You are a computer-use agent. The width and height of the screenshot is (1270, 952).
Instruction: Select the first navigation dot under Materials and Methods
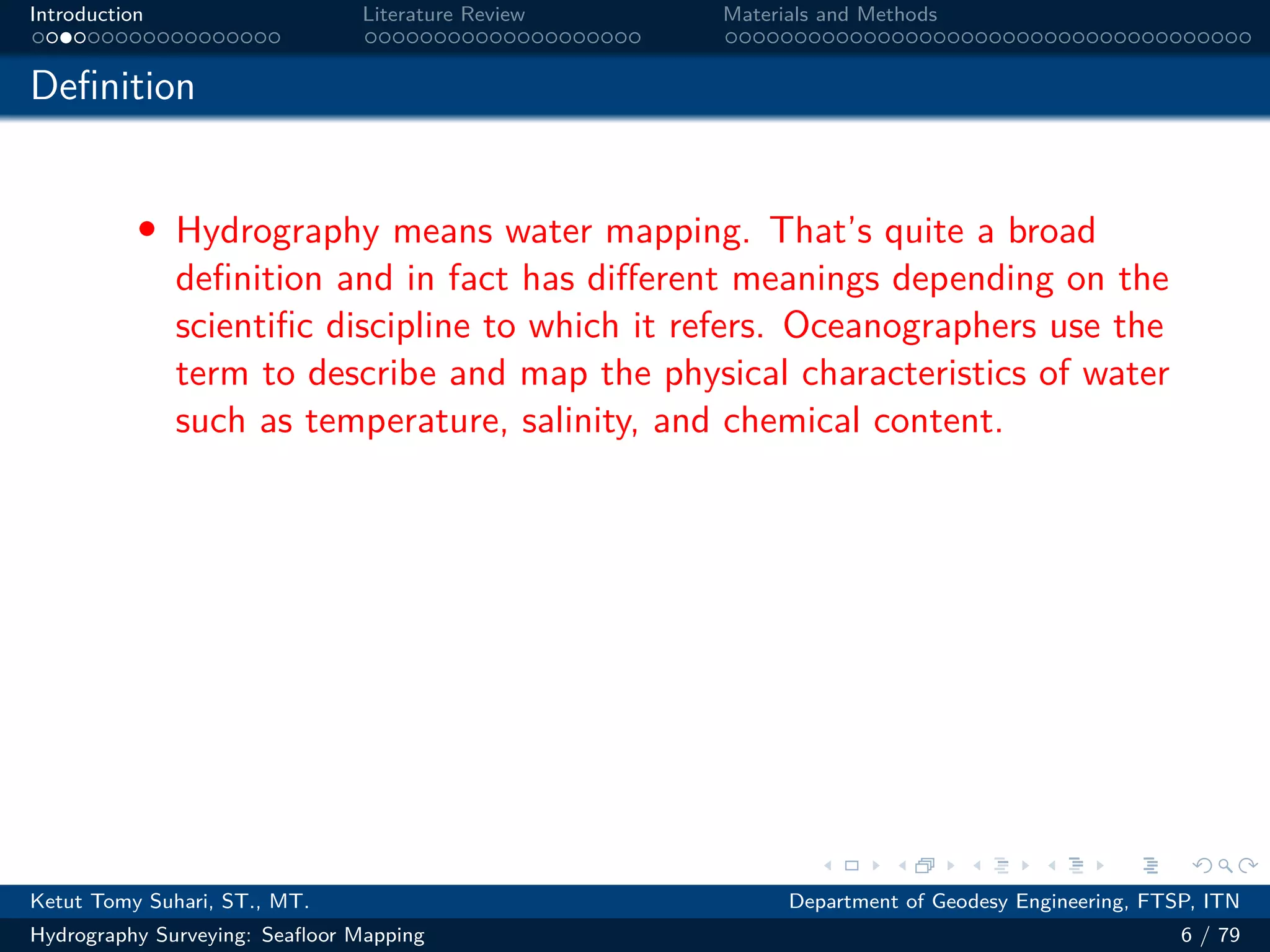coord(732,38)
